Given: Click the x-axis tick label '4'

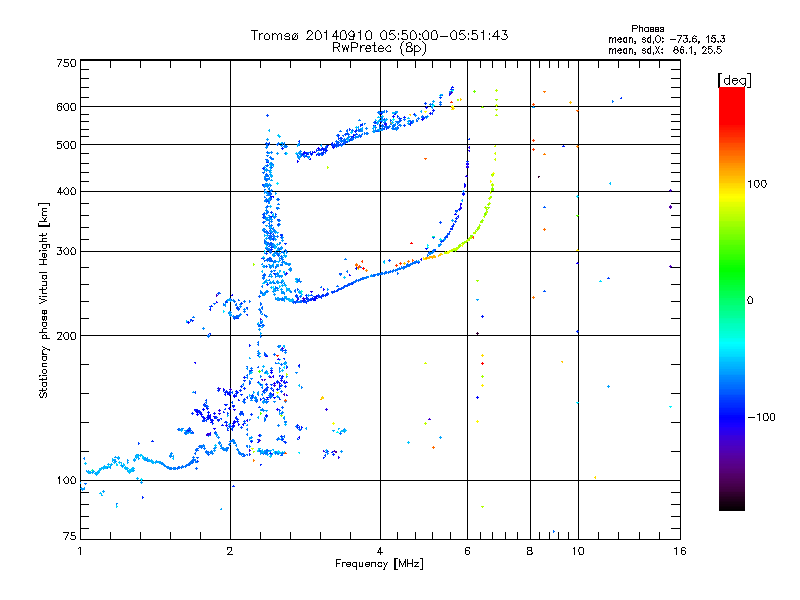Looking at the screenshot, I should [x=380, y=551].
